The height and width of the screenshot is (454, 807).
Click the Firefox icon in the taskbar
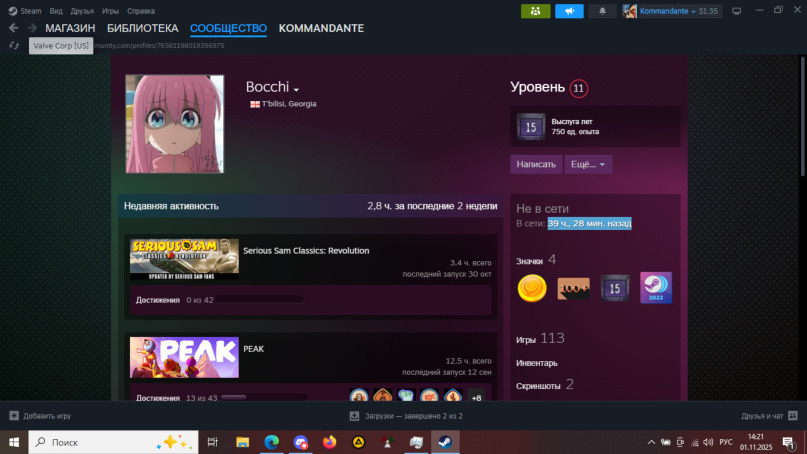(x=329, y=442)
